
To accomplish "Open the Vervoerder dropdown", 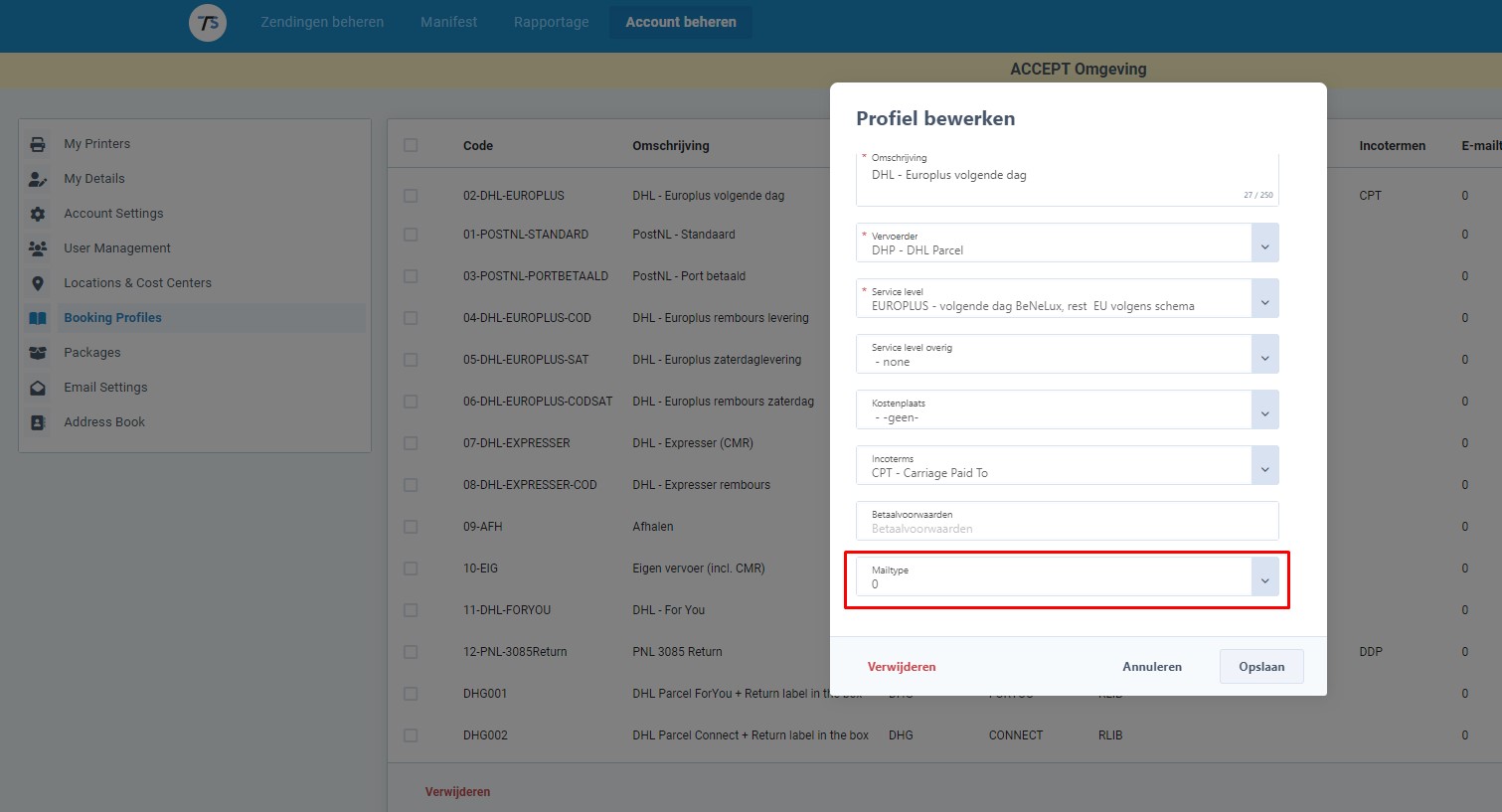I will [x=1264, y=244].
